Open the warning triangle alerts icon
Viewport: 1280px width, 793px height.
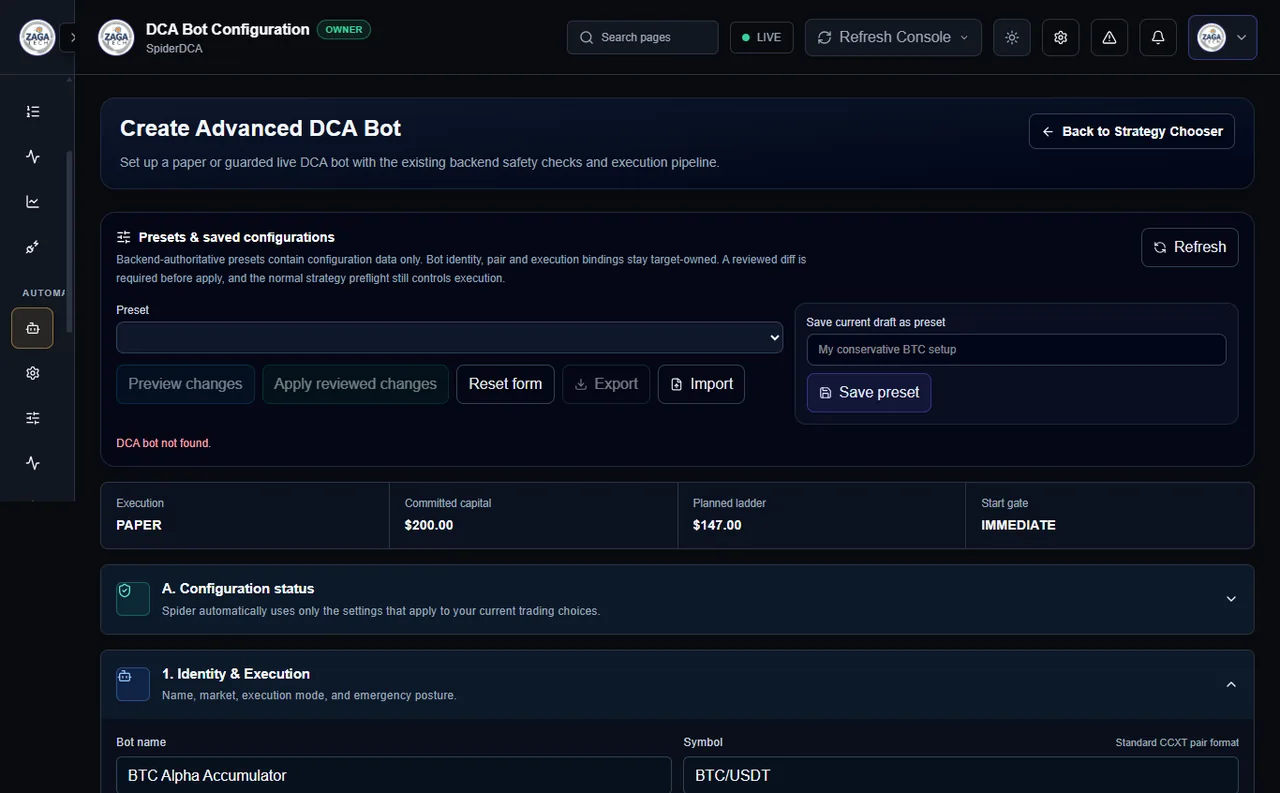(x=1109, y=37)
